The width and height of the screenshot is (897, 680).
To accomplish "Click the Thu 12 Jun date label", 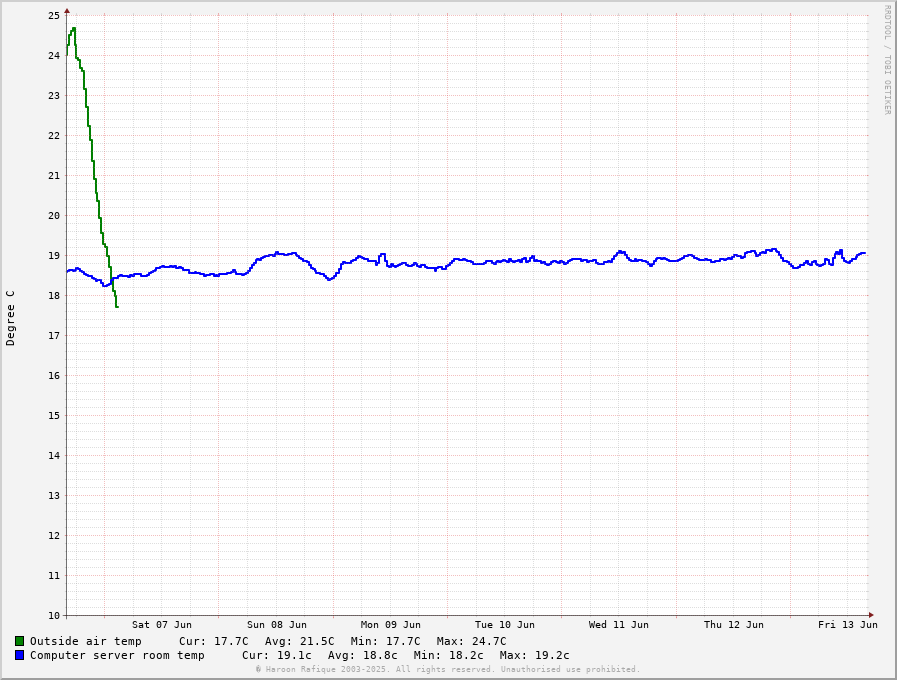I will (734, 625).
